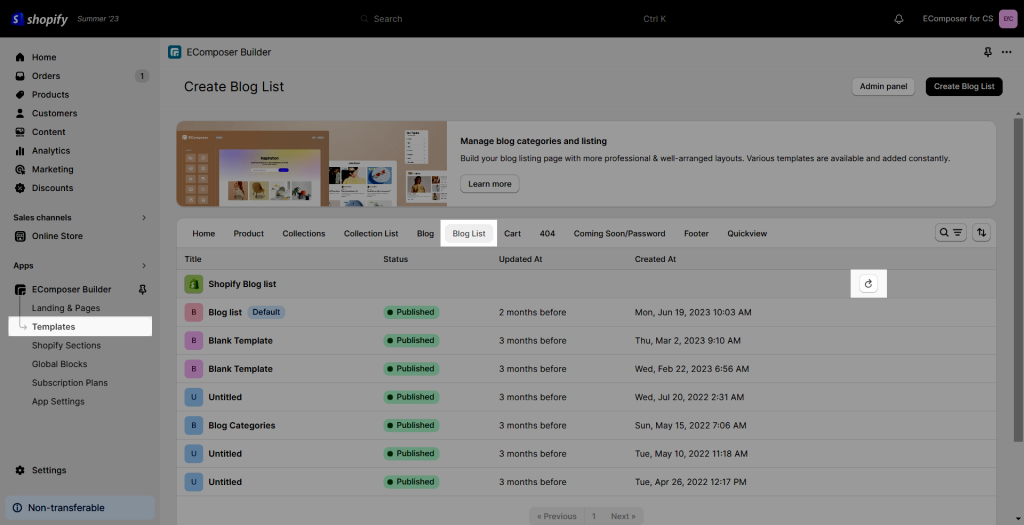Click the EComposer Builder header logo
This screenshot has width=1024, height=525.
click(x=174, y=52)
